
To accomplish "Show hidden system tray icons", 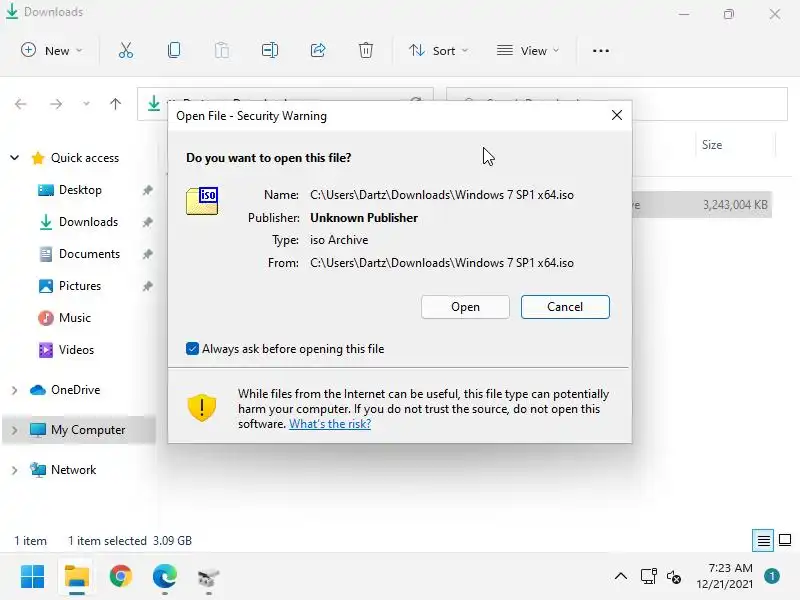I will click(x=621, y=577).
